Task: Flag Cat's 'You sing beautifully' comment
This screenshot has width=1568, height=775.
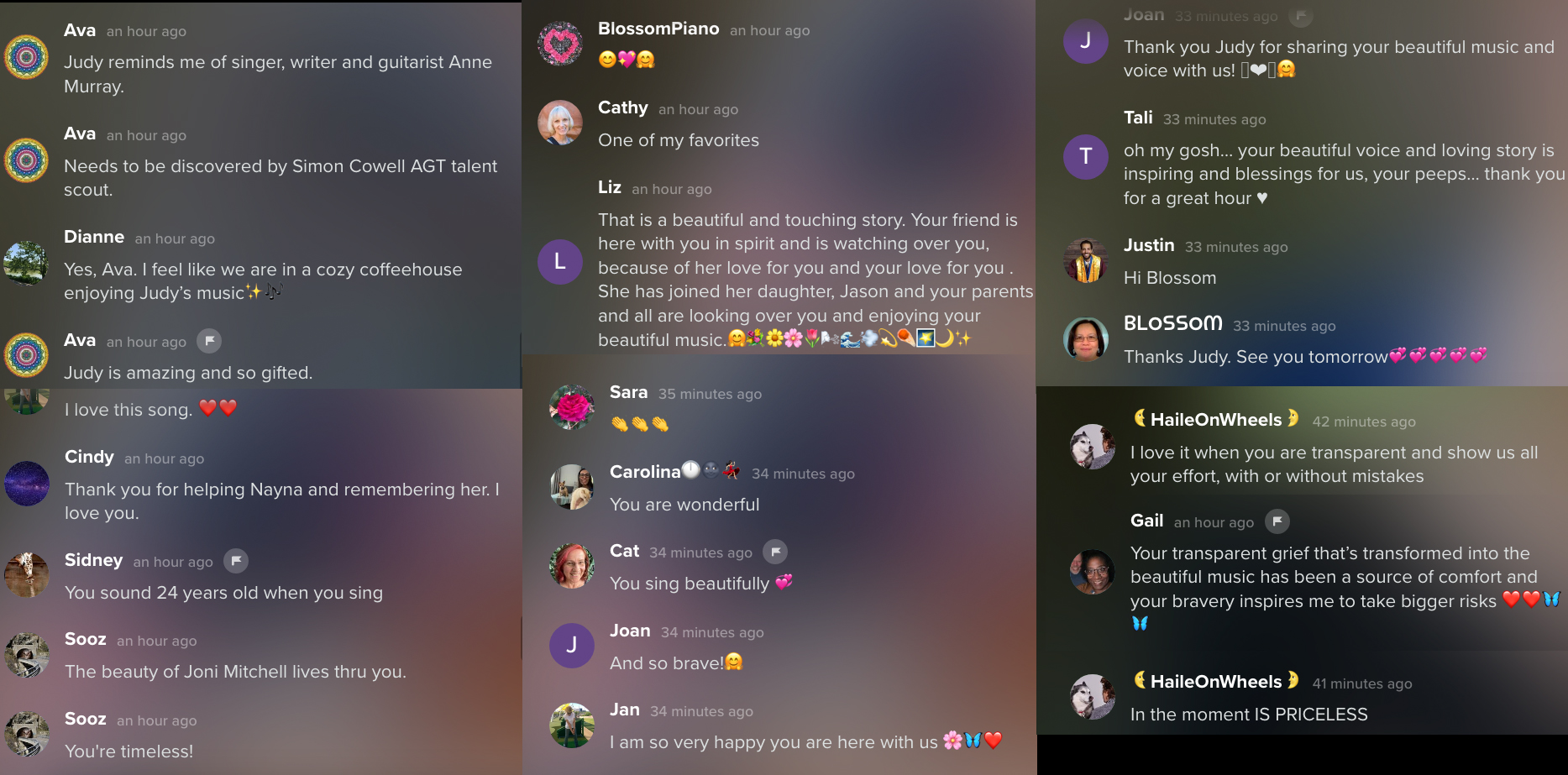Action: (x=775, y=552)
